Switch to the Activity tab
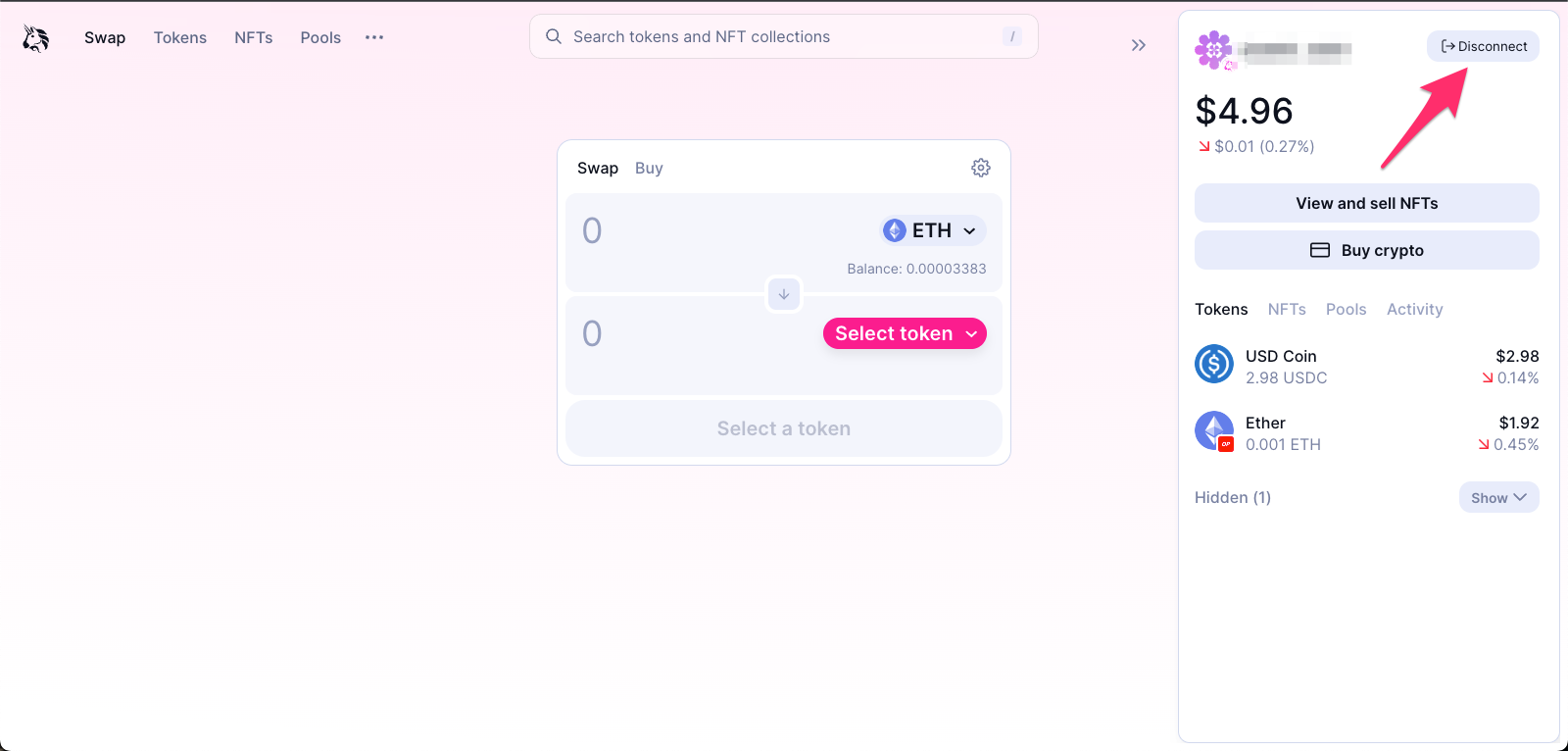1568x751 pixels. click(1414, 309)
